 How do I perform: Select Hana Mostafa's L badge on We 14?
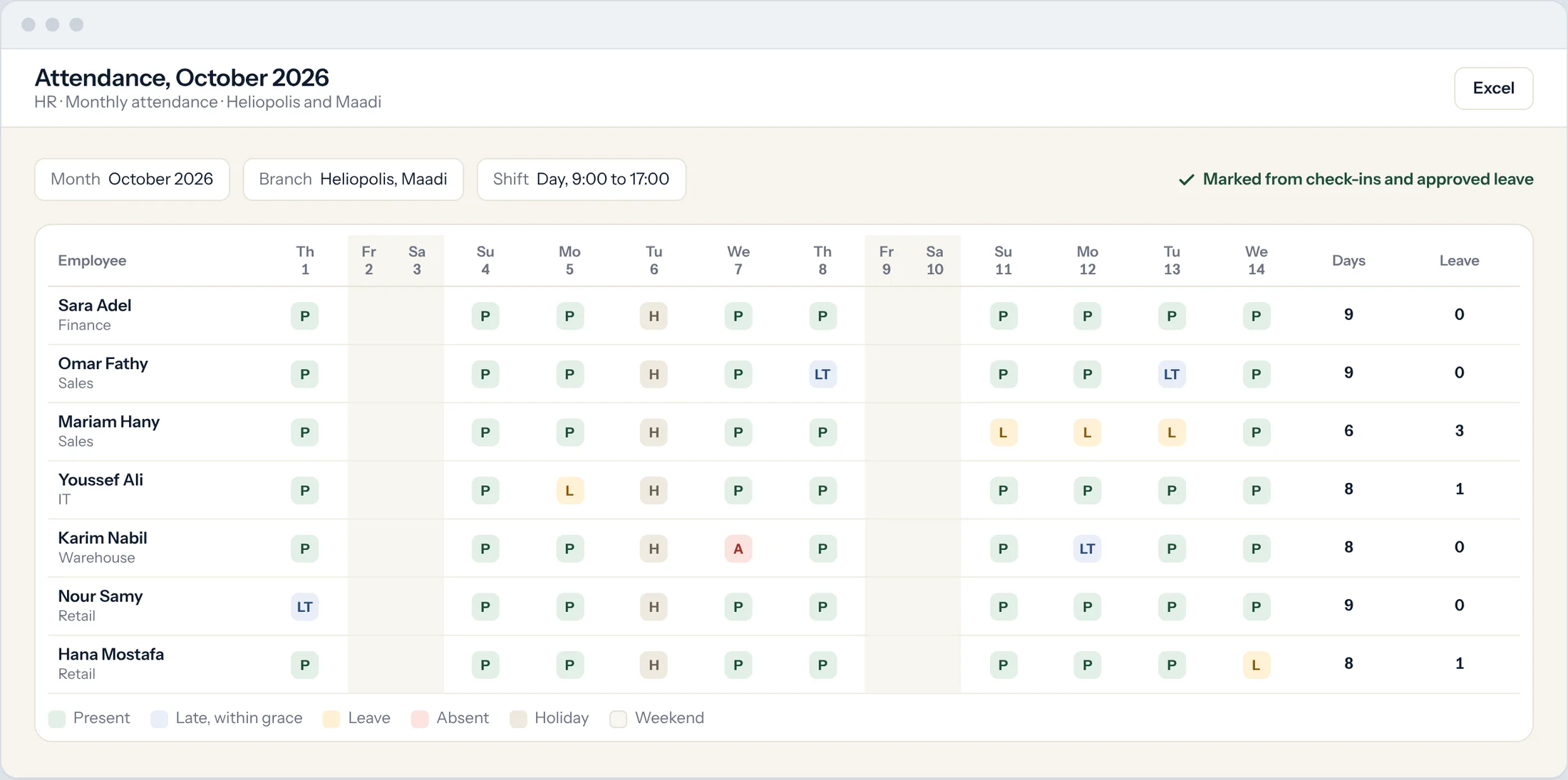tap(1256, 665)
